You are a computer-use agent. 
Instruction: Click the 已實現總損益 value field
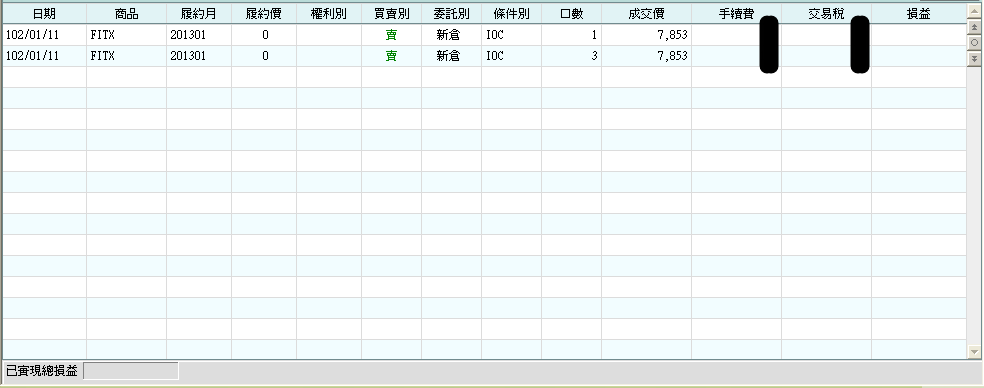coord(131,371)
